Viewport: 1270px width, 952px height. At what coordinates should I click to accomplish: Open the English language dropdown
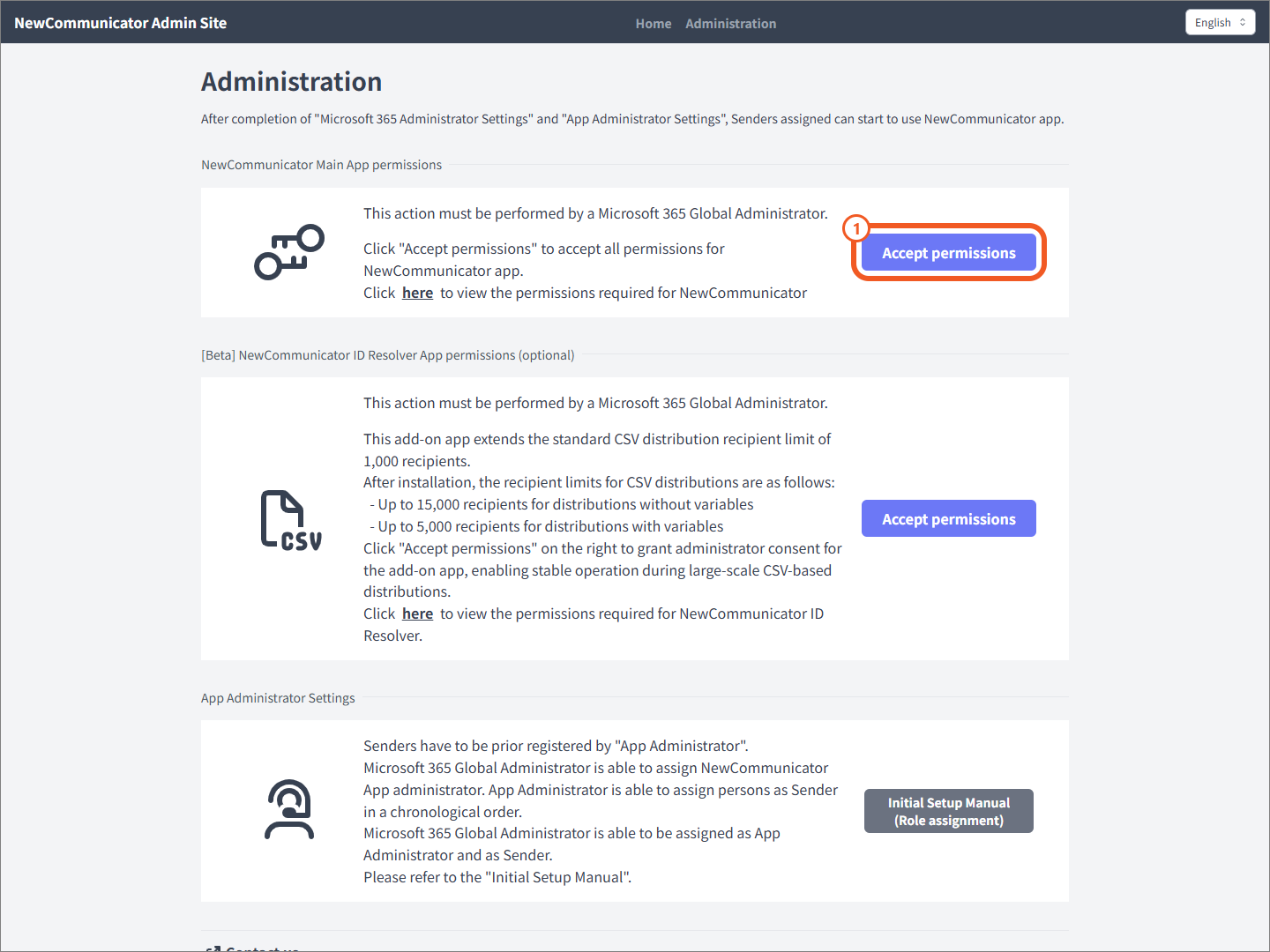1220,23
